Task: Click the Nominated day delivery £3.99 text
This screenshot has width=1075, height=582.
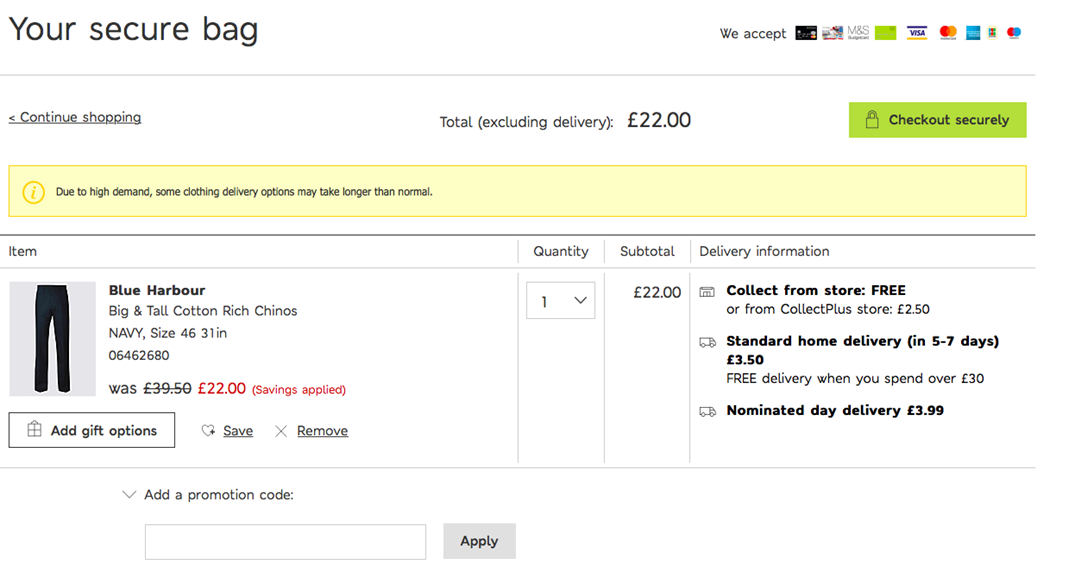Action: click(835, 410)
